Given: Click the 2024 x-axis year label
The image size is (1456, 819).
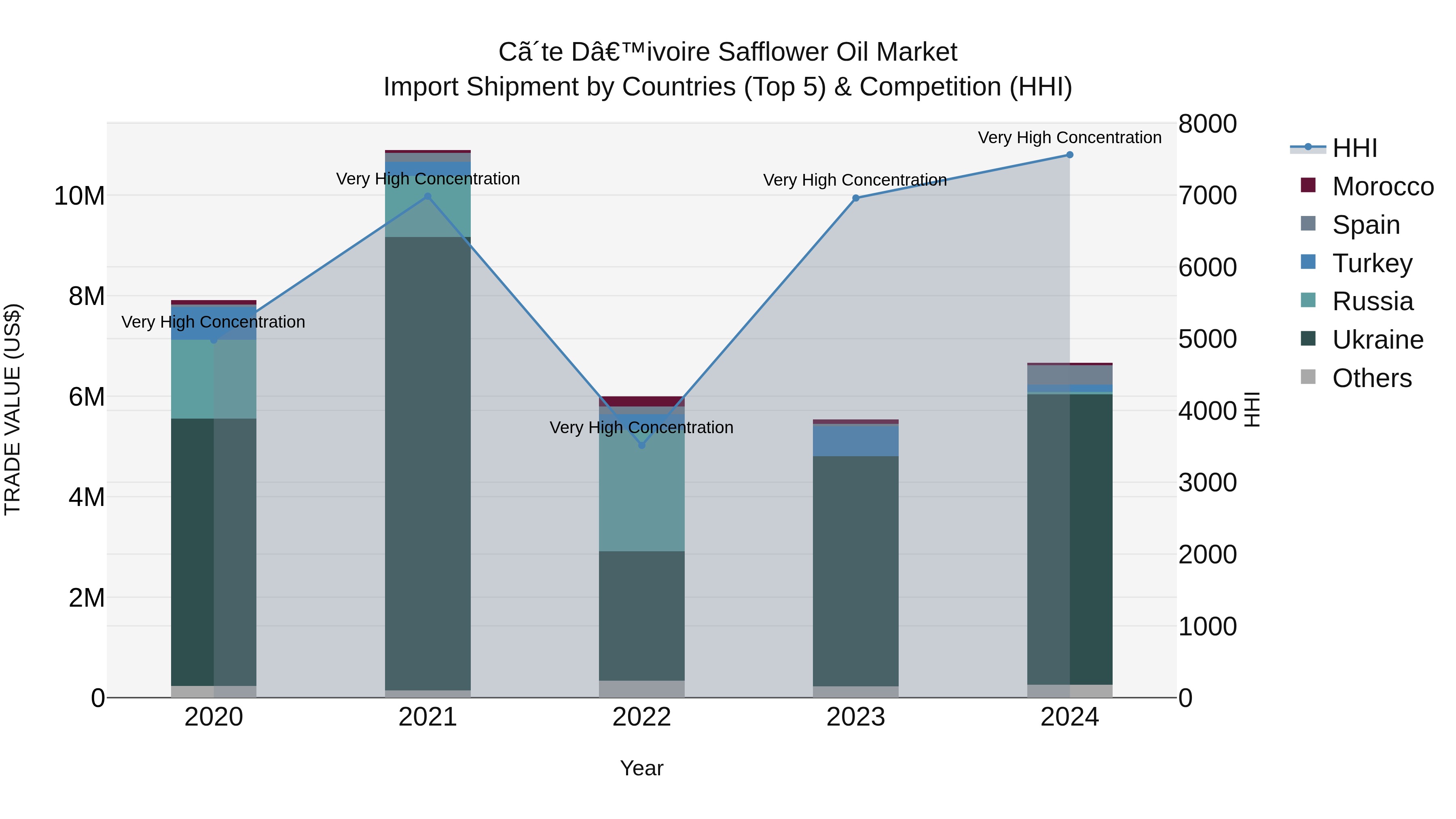Looking at the screenshot, I should click(x=1069, y=717).
